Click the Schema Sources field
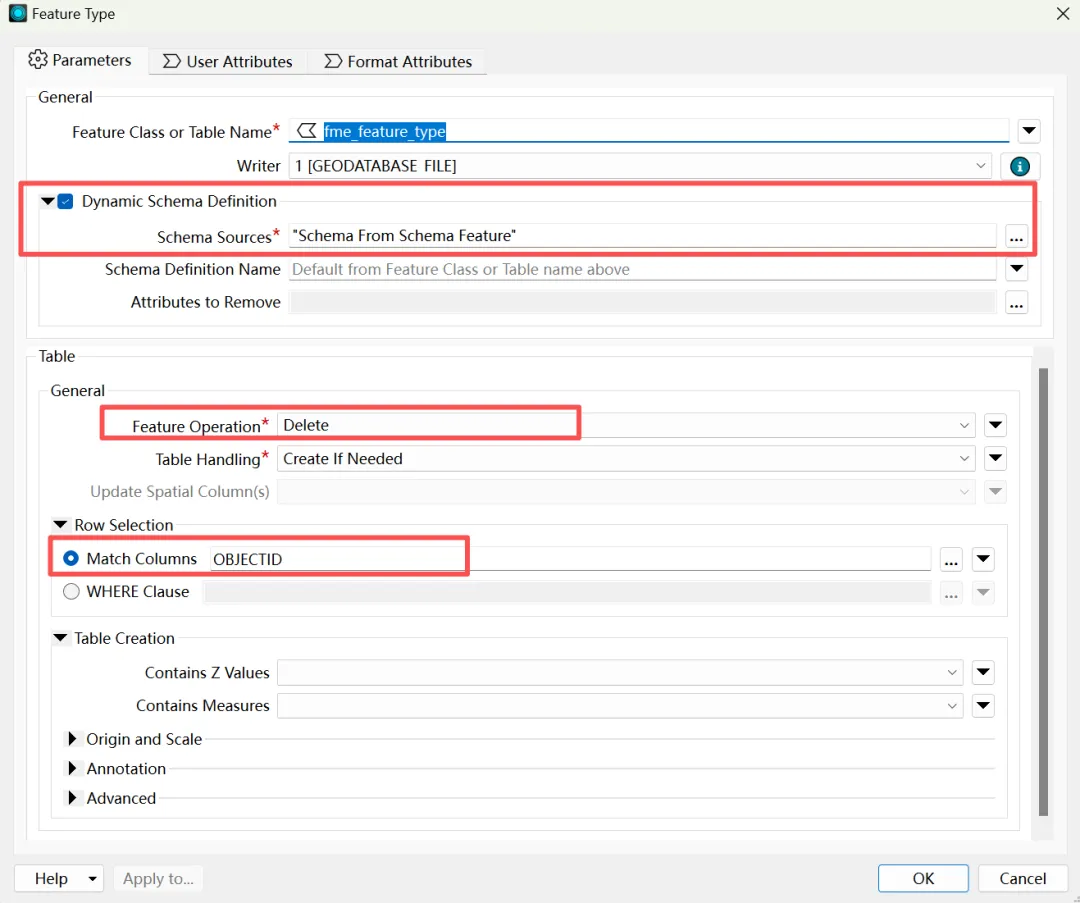This screenshot has width=1080, height=903. [643, 236]
